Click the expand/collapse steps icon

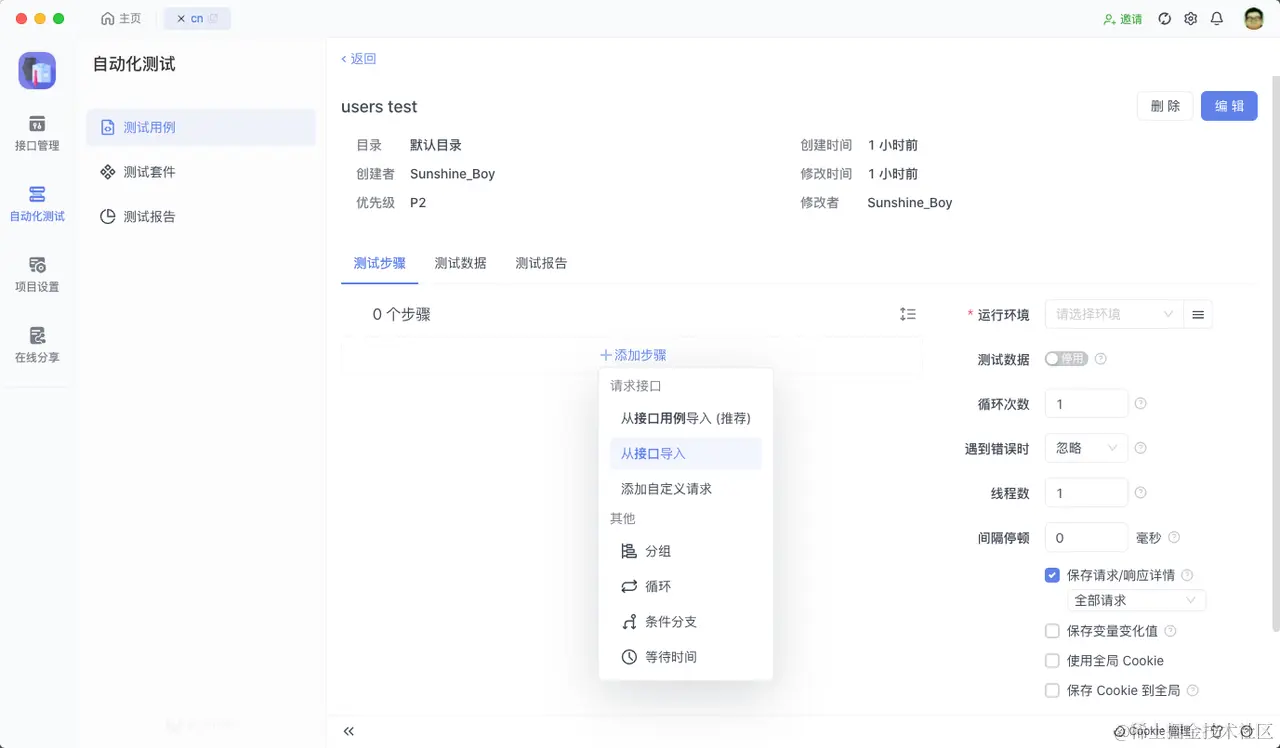908,314
